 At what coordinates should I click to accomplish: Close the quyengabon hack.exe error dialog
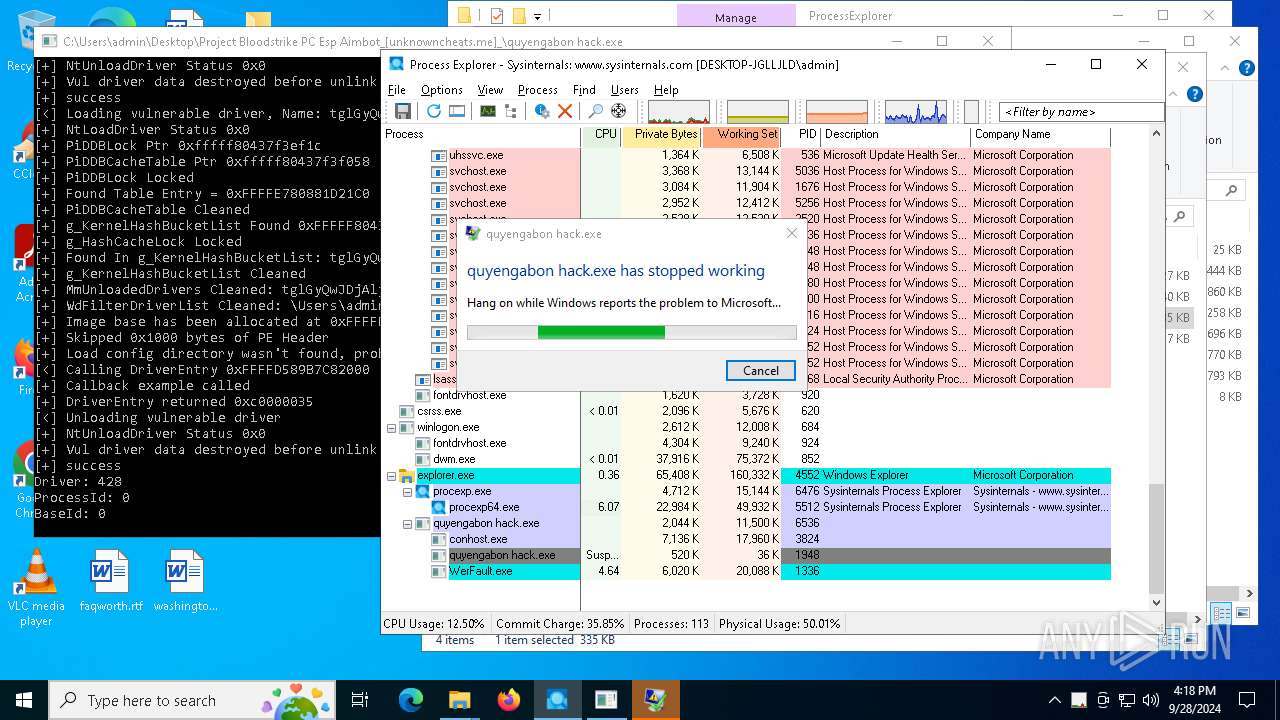pos(792,233)
